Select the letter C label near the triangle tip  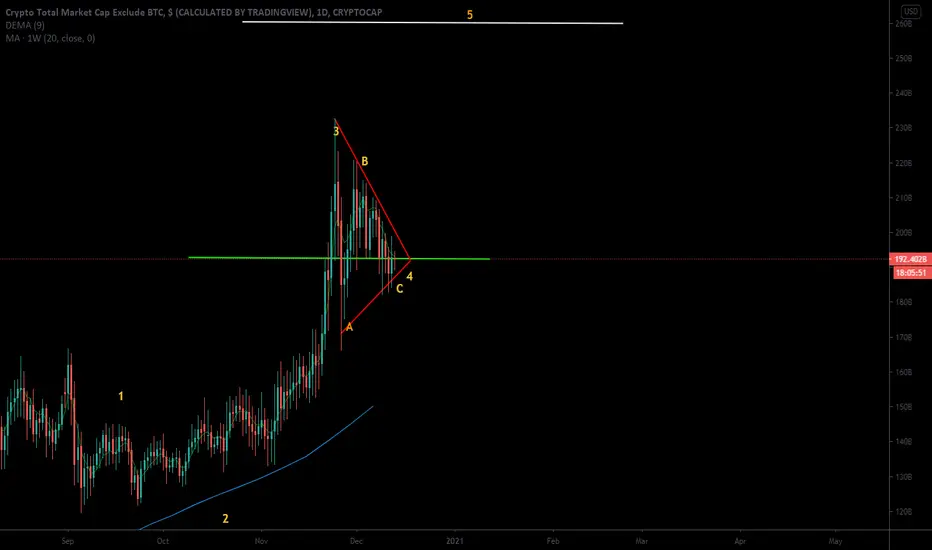[399, 288]
